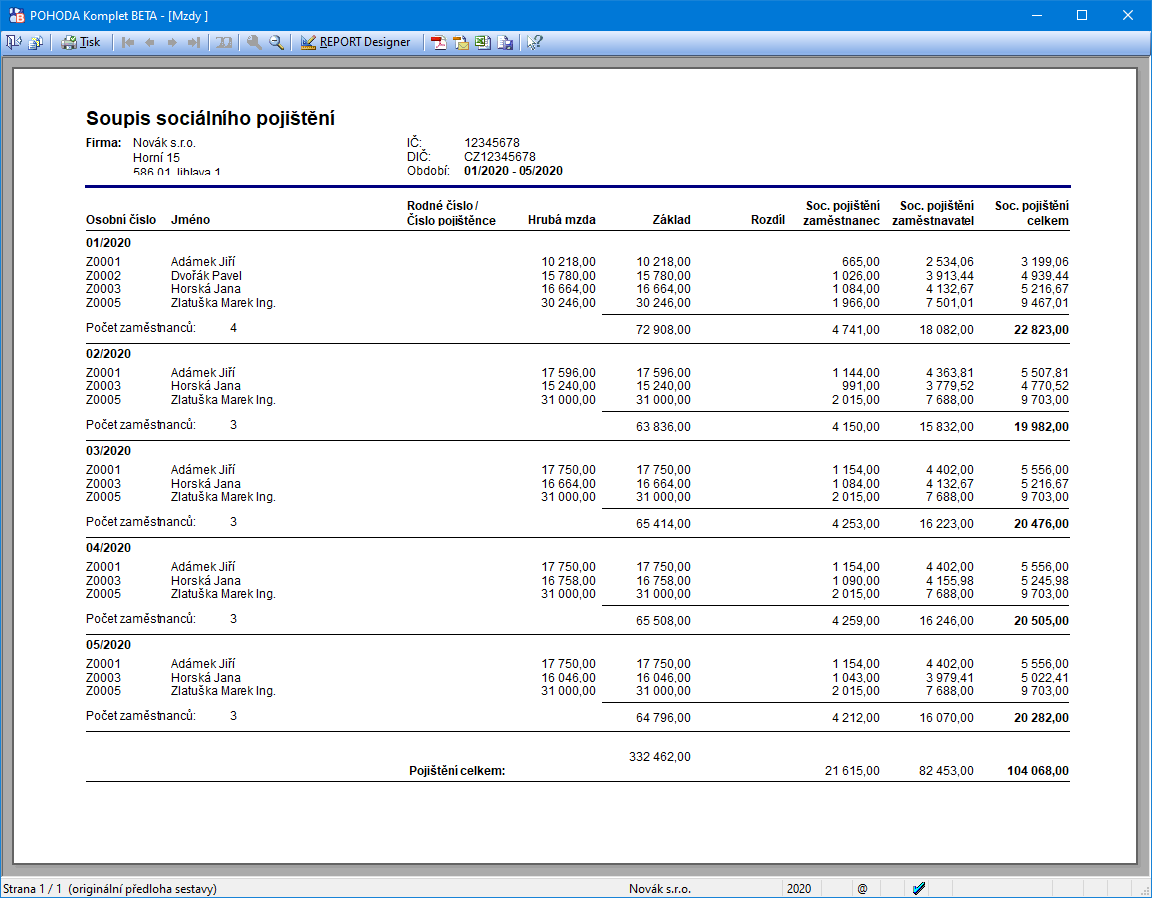The image size is (1152, 898).
Task: Go to first page arrow
Action: point(128,43)
